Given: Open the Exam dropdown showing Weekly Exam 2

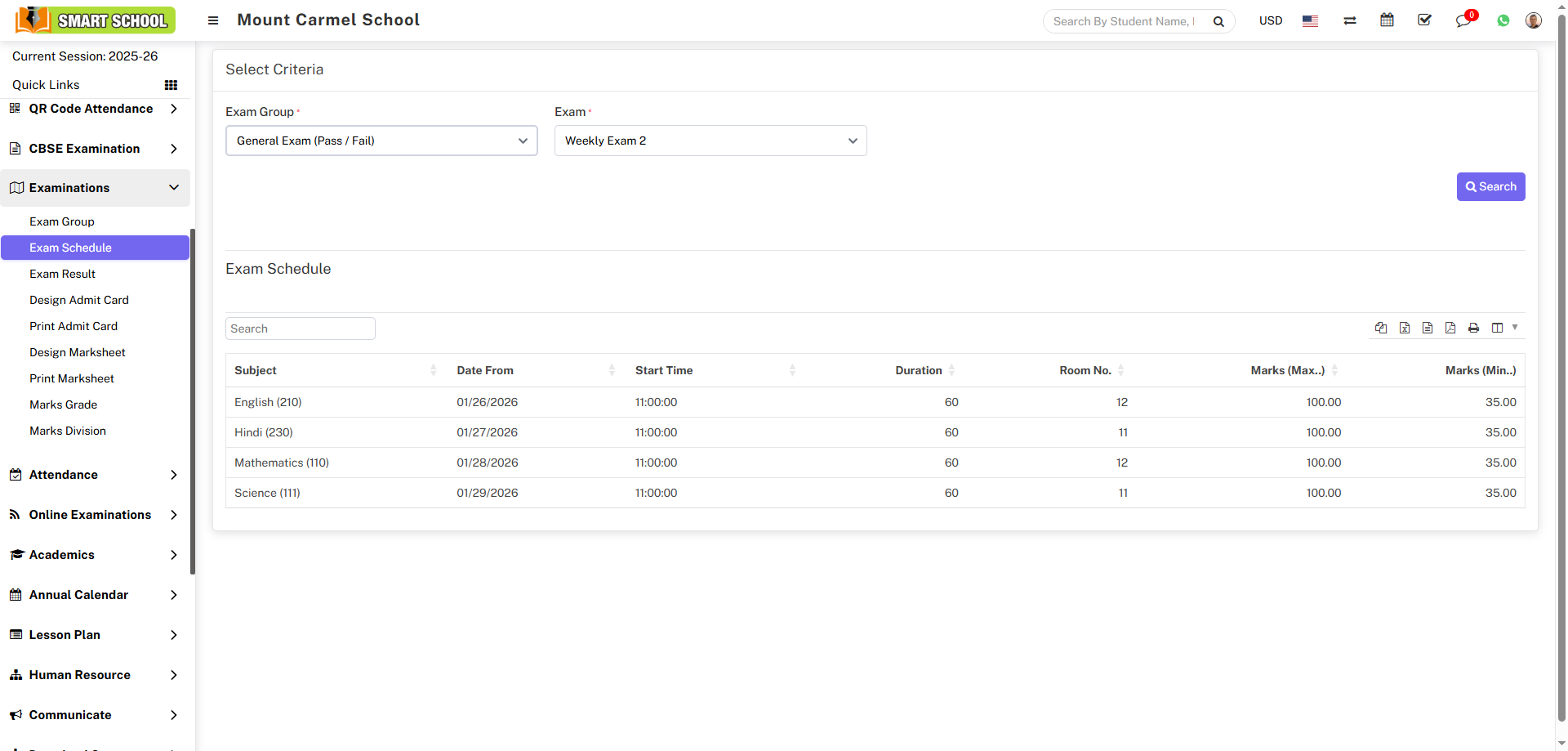Looking at the screenshot, I should 710,141.
